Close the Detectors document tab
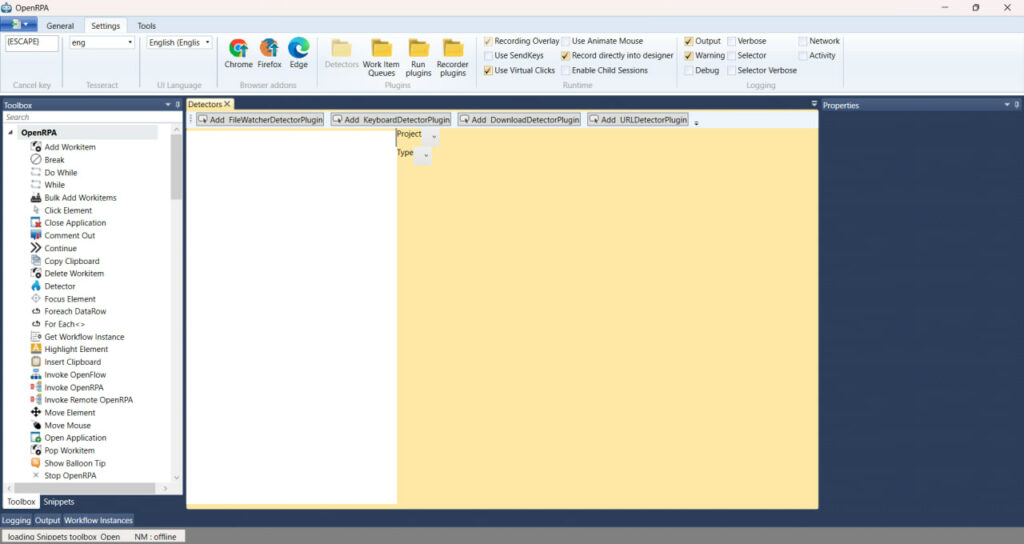The width and height of the screenshot is (1024, 544). point(227,104)
